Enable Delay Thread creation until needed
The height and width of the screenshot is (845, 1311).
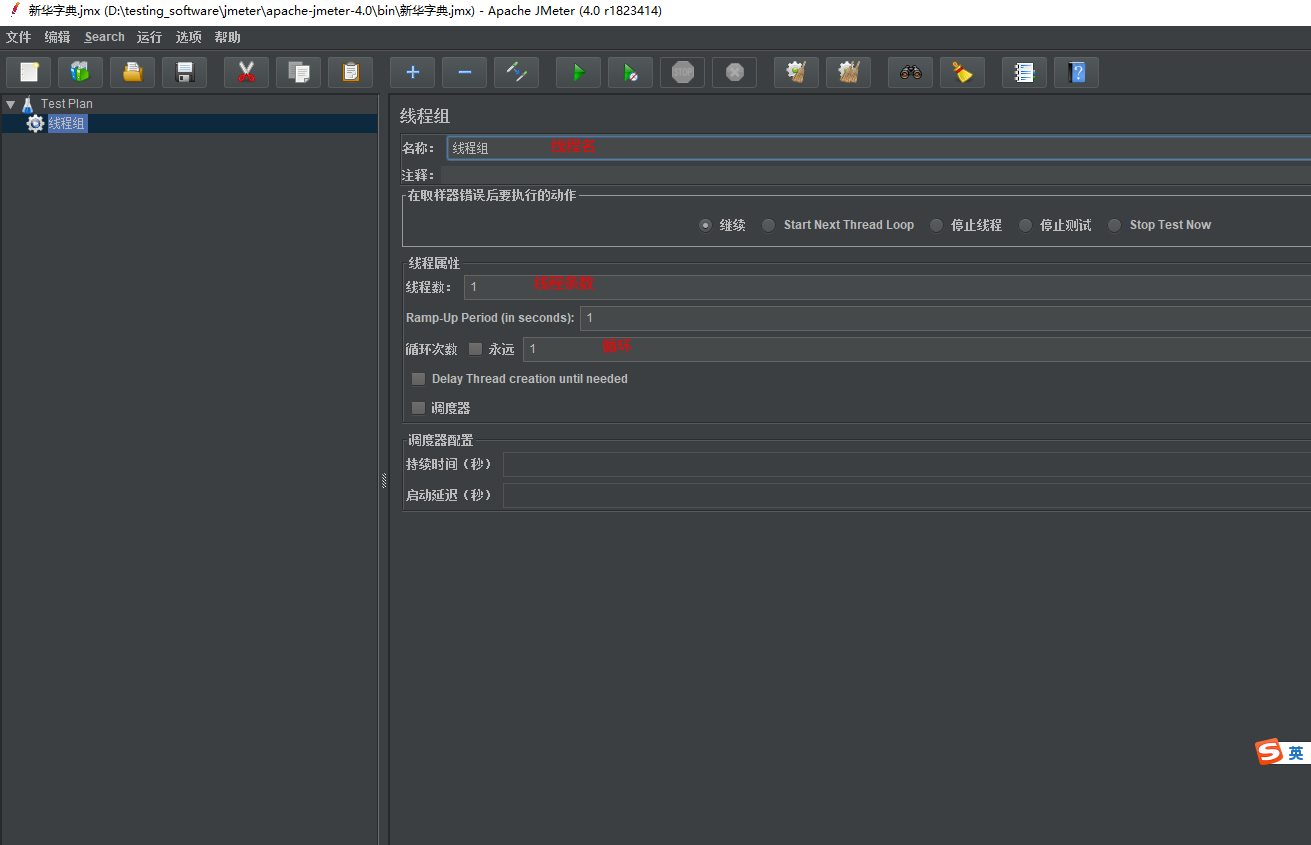tap(419, 379)
